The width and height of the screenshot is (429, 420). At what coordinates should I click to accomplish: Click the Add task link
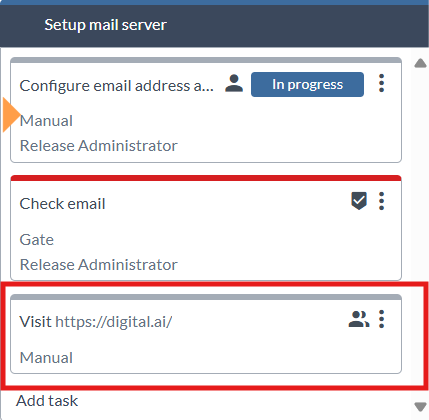pyautogui.click(x=47, y=401)
